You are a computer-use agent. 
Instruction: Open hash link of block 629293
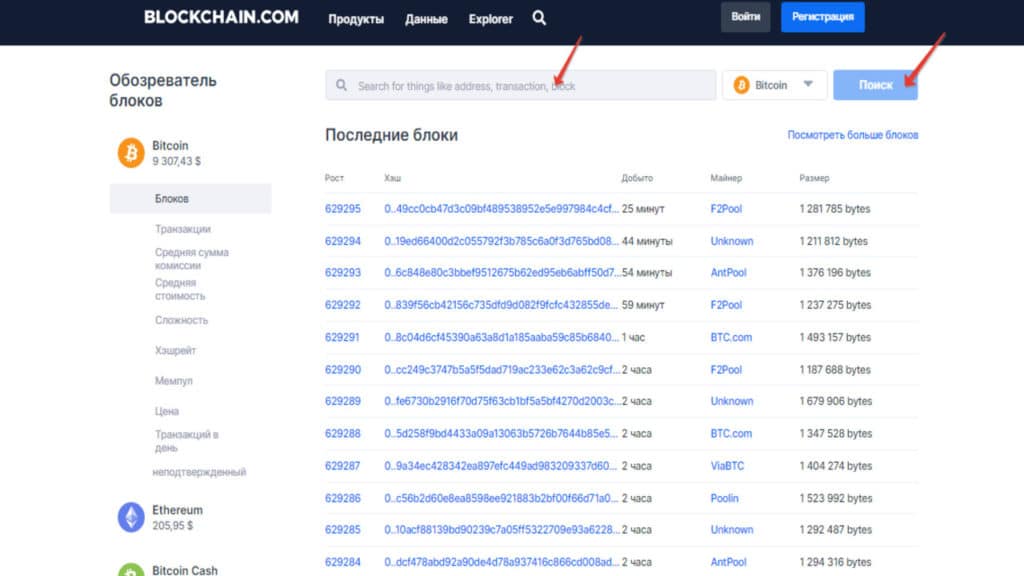[x=503, y=272]
